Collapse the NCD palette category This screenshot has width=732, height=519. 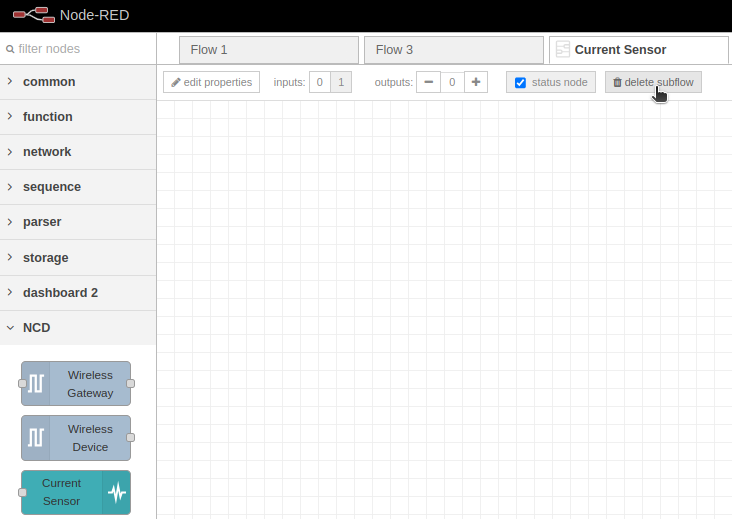[x=78, y=328]
